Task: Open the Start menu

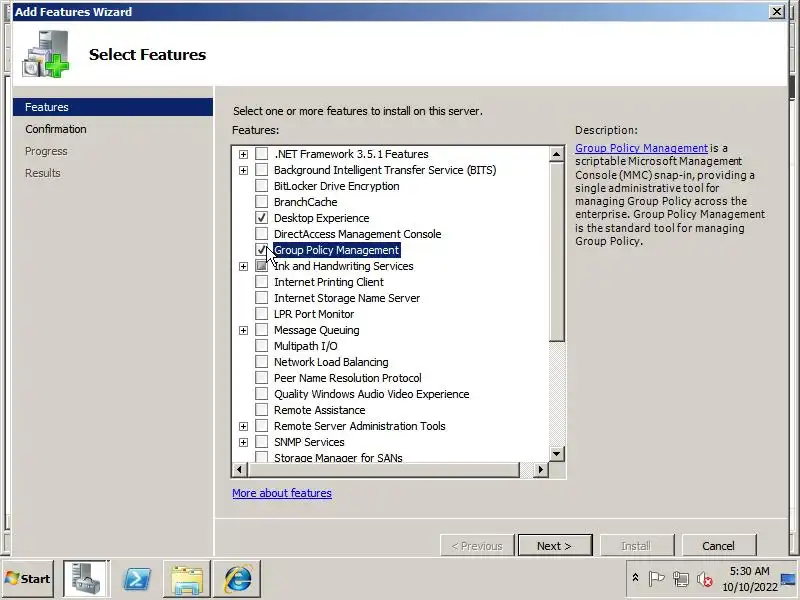Action: 28,579
